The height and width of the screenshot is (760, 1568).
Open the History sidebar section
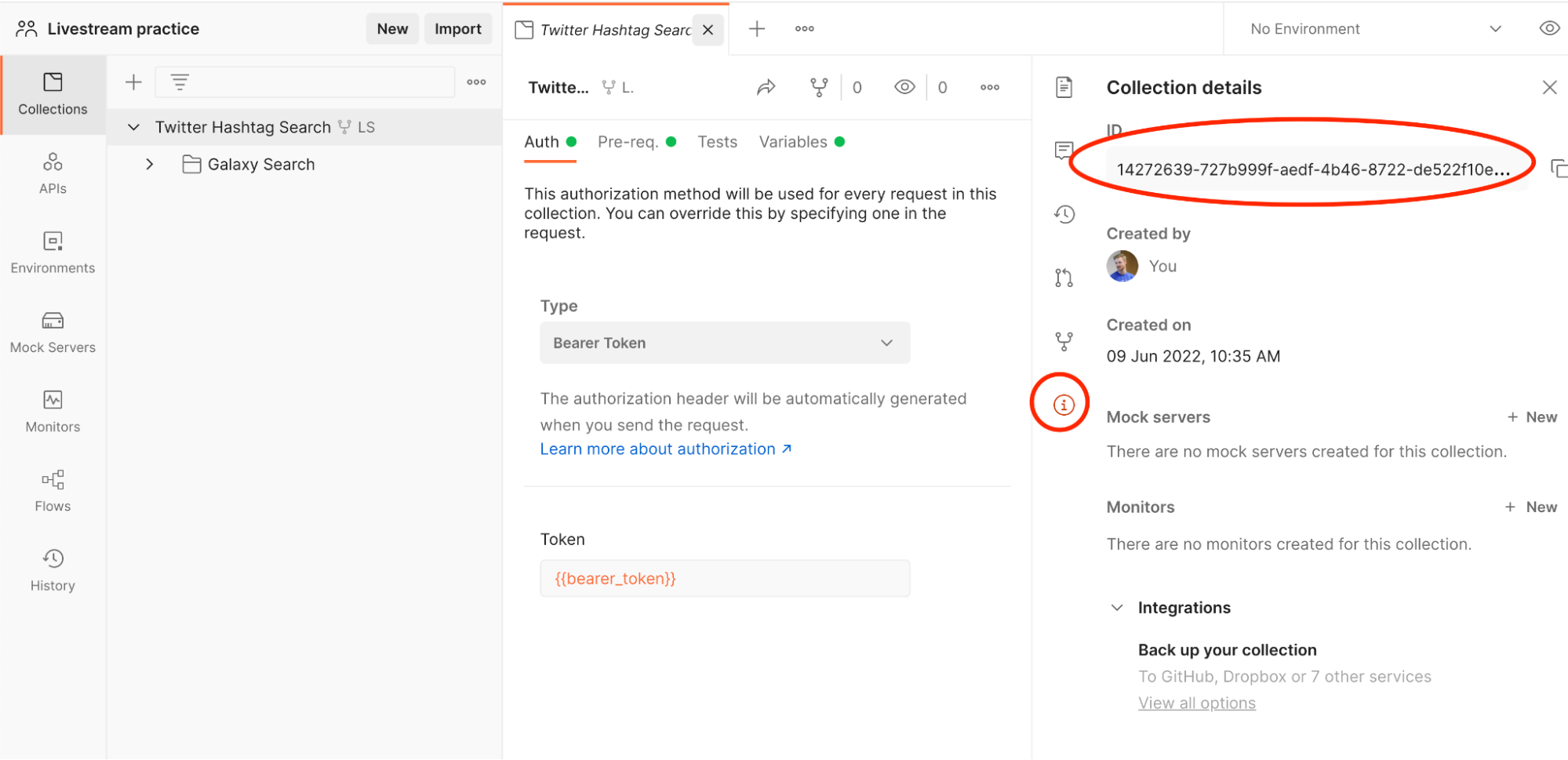coord(53,570)
